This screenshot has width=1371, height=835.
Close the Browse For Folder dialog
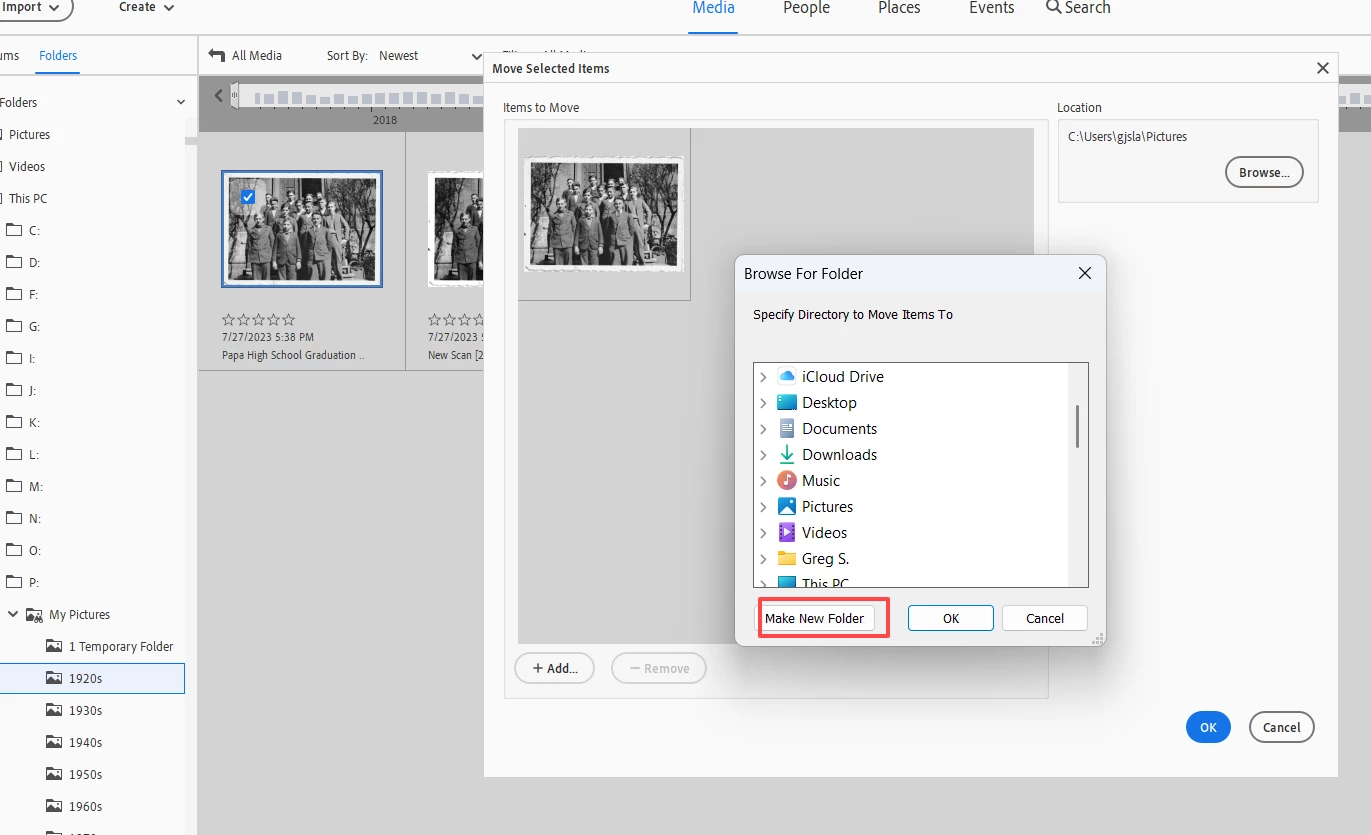[x=1085, y=273]
